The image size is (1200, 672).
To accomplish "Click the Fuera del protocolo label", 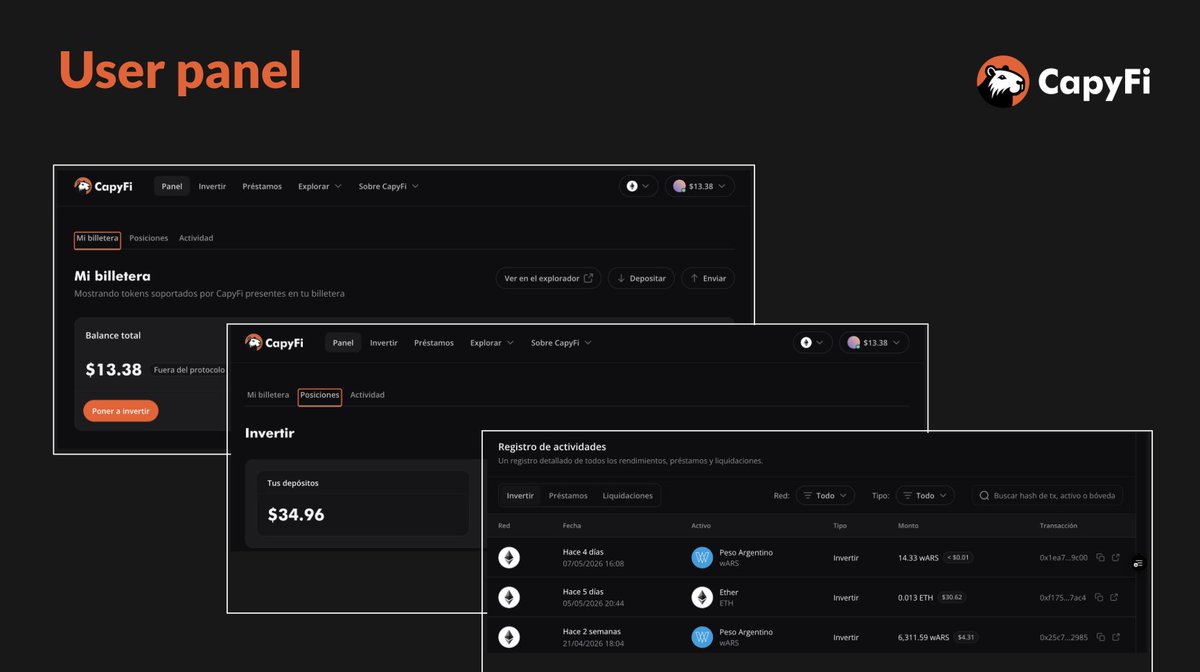I will 189,370.
